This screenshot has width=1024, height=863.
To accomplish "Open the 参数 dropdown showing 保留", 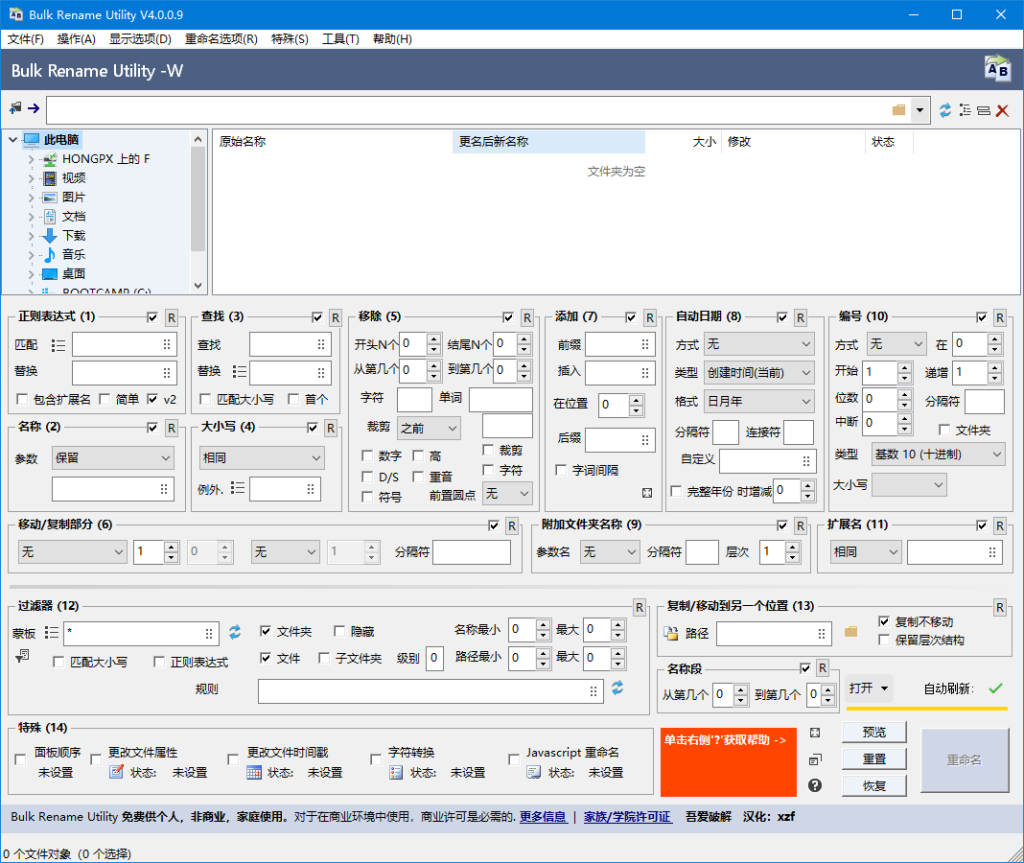I will tap(113, 458).
